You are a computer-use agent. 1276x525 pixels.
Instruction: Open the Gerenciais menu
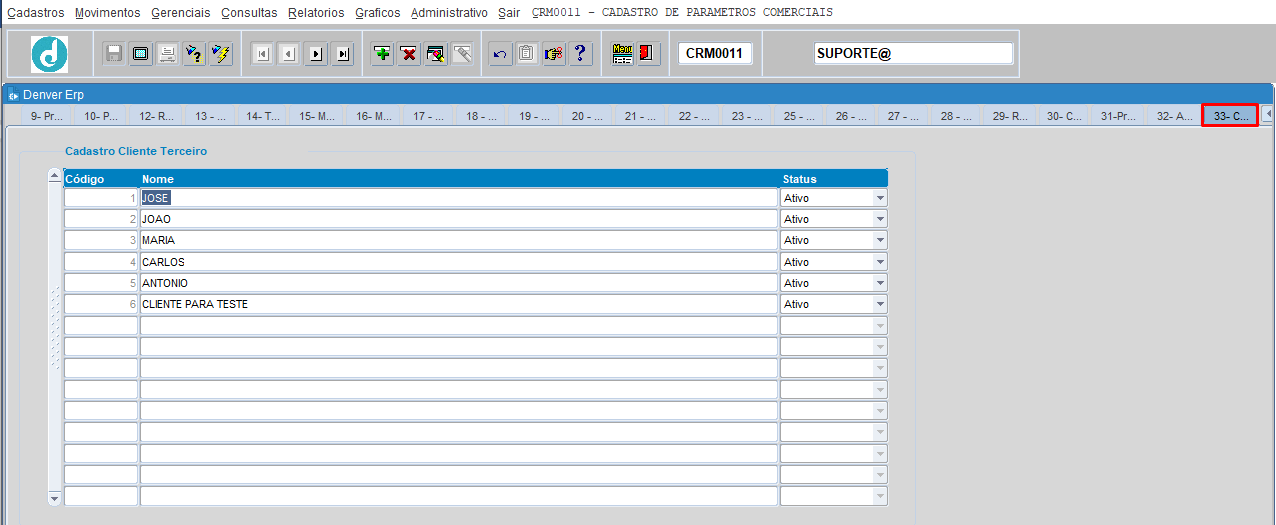point(181,12)
